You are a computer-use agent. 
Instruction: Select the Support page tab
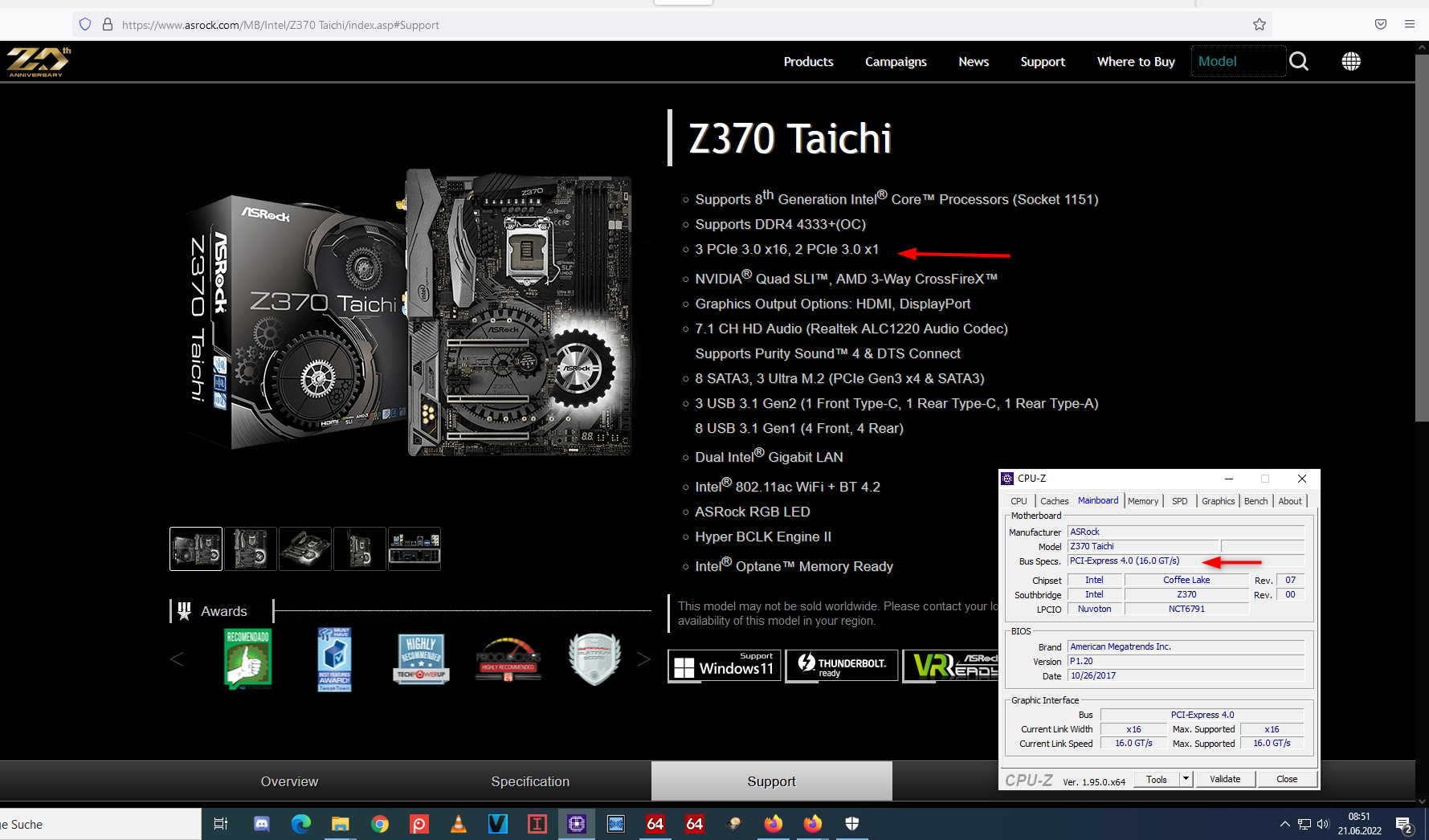[x=771, y=781]
